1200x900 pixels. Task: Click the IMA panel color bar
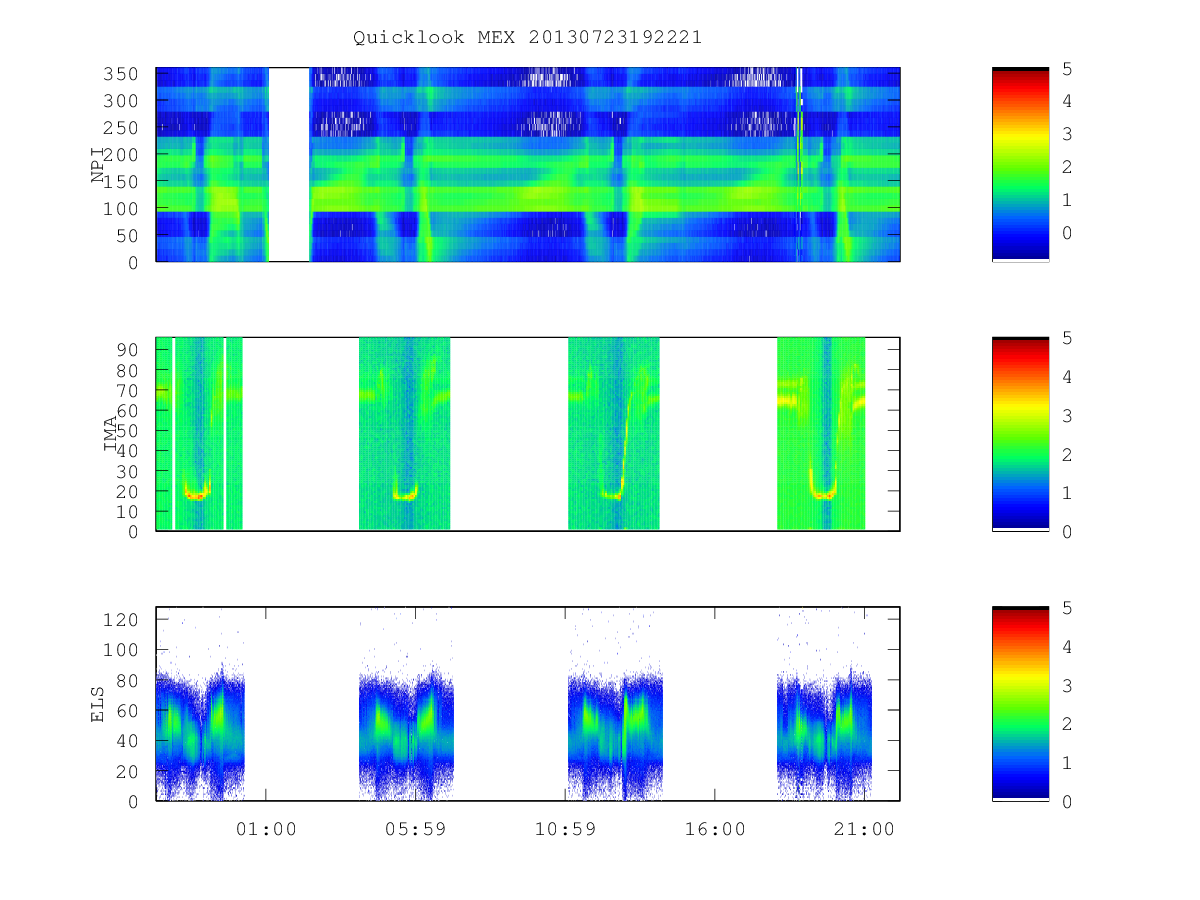pyautogui.click(x=1020, y=434)
